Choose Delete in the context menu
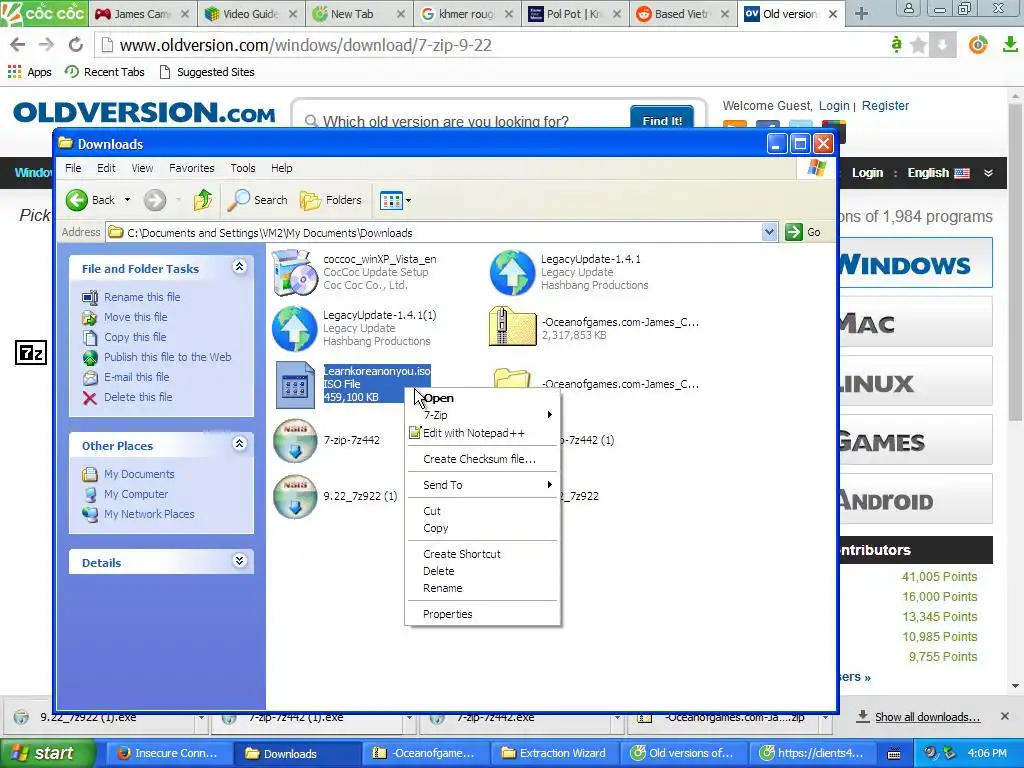Image resolution: width=1024 pixels, height=768 pixels. (x=483, y=571)
